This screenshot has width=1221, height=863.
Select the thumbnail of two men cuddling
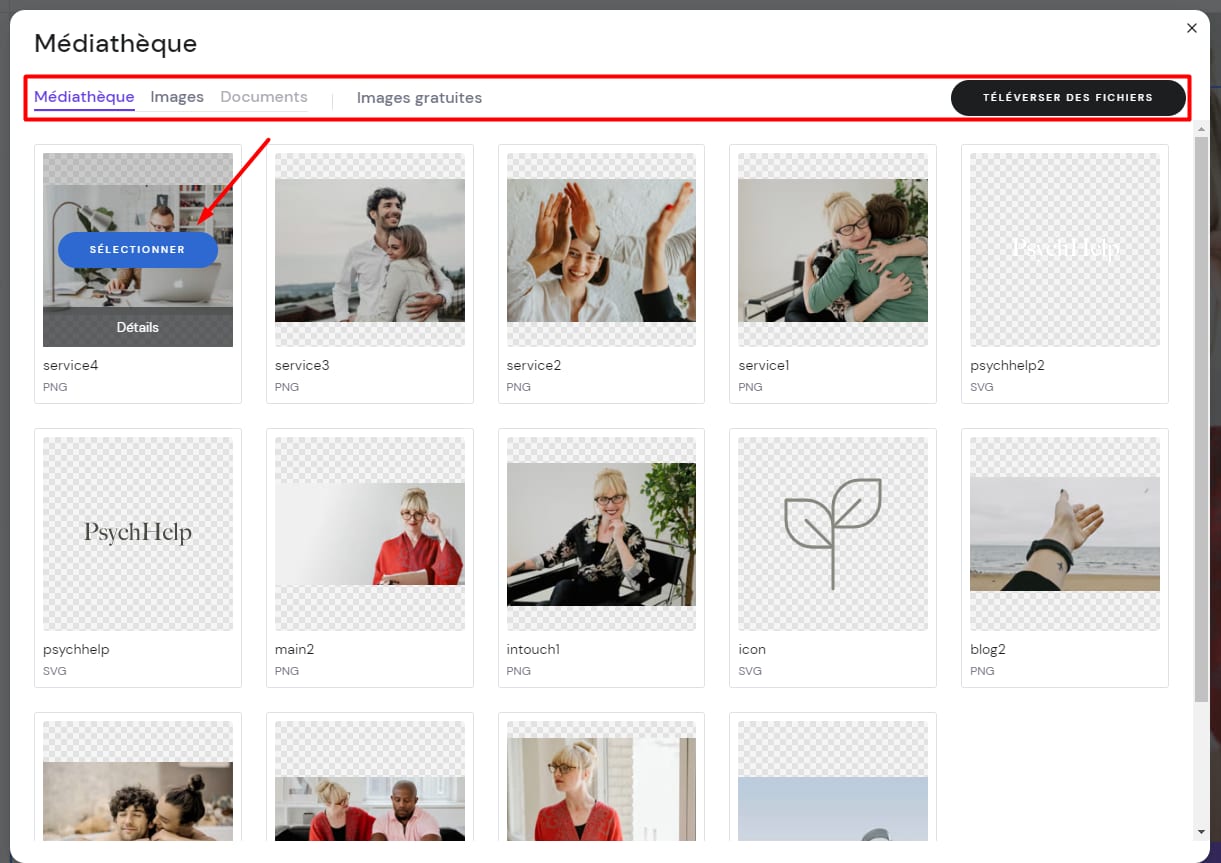(138, 781)
